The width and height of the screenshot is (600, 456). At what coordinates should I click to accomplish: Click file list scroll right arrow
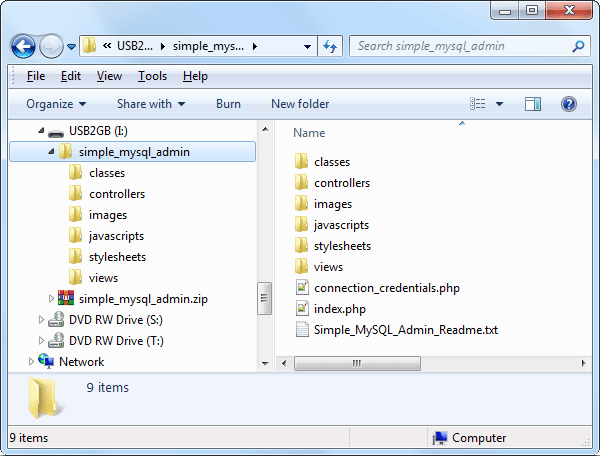[x=583, y=363]
